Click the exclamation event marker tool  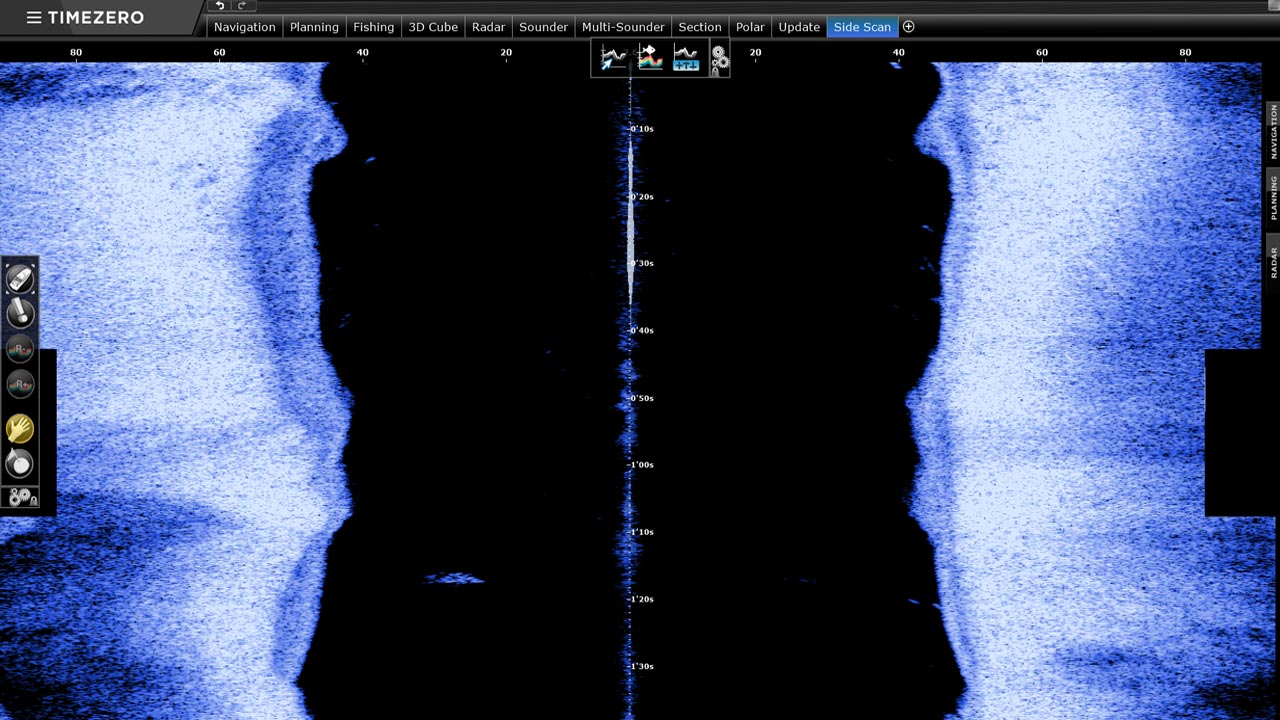[x=20, y=314]
